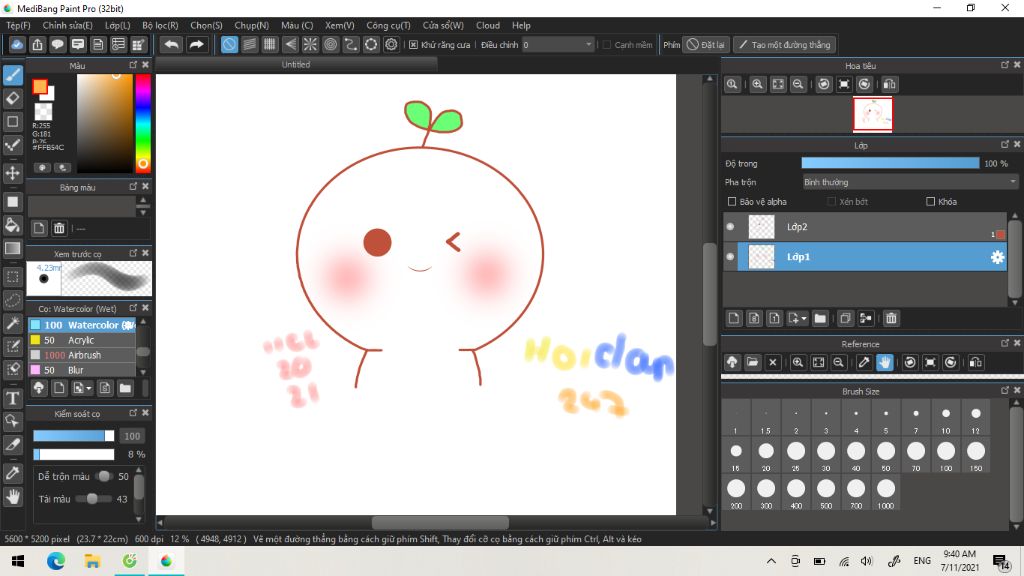The image size is (1024, 576).
Task: Delete layer with the trash icon
Action: tap(891, 318)
